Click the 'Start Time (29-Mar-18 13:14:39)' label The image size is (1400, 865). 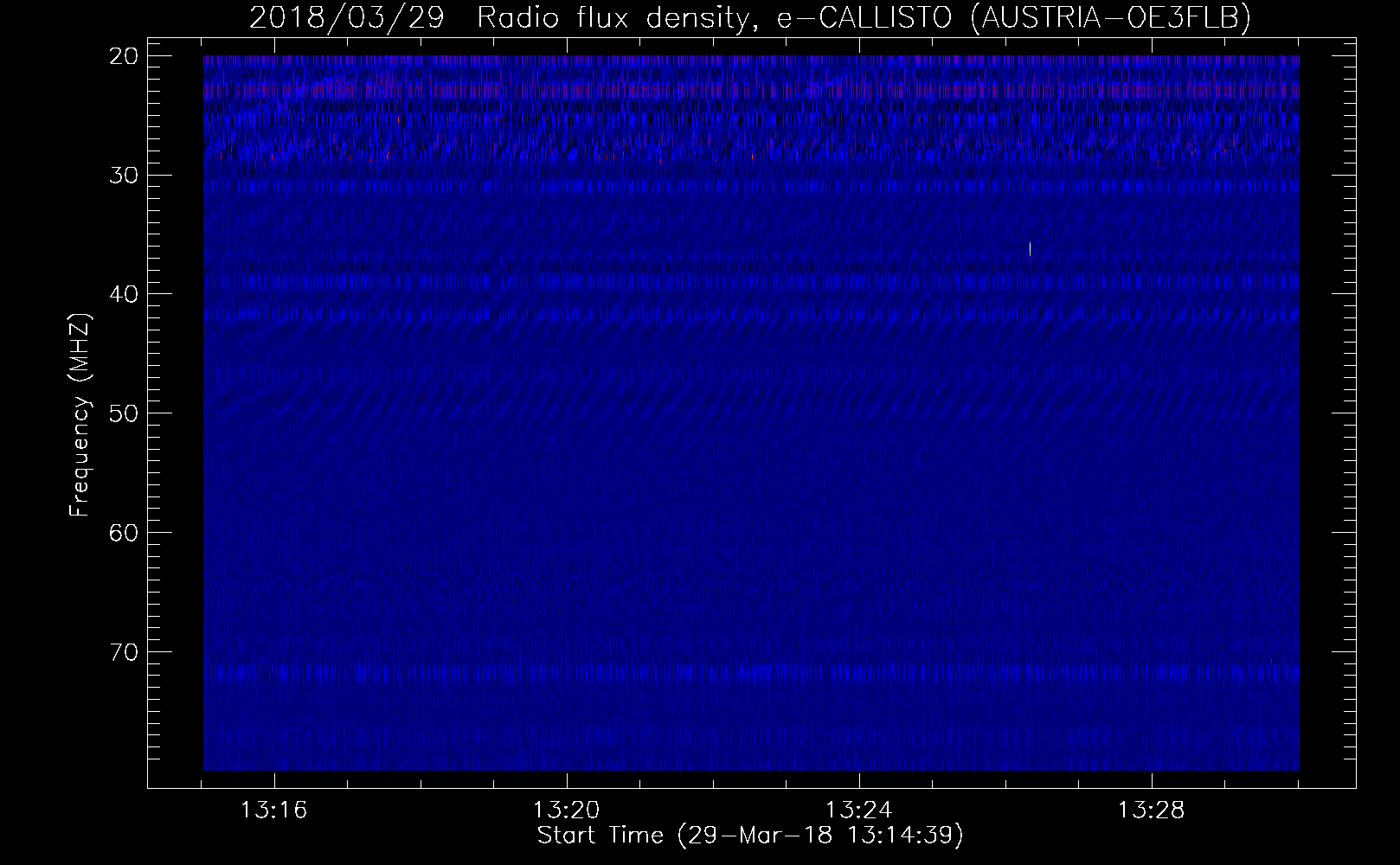750,836
